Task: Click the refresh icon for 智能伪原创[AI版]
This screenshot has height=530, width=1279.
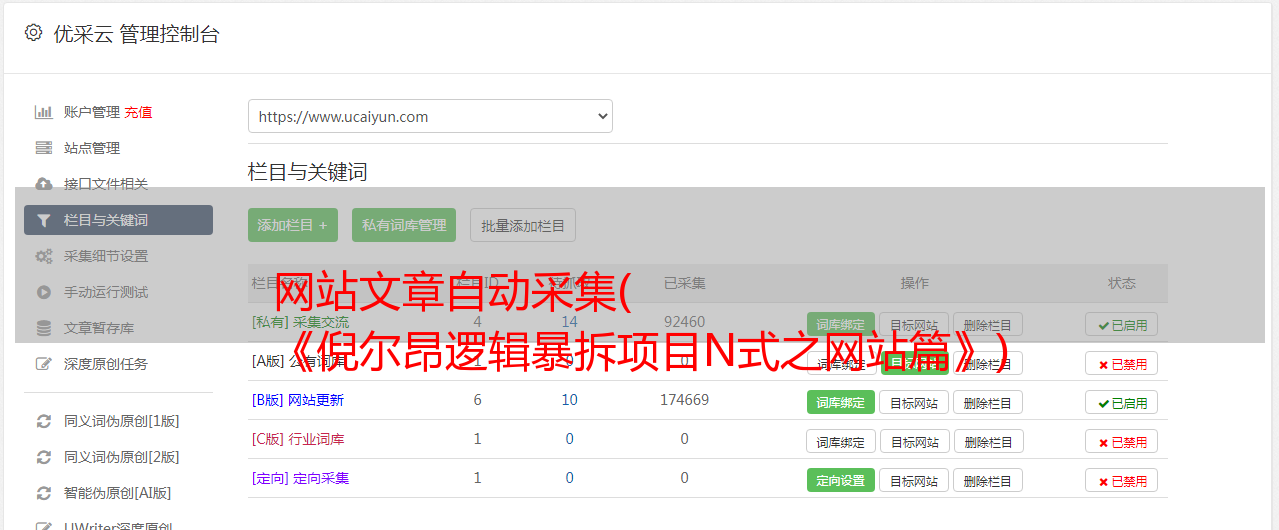Action: [43, 493]
